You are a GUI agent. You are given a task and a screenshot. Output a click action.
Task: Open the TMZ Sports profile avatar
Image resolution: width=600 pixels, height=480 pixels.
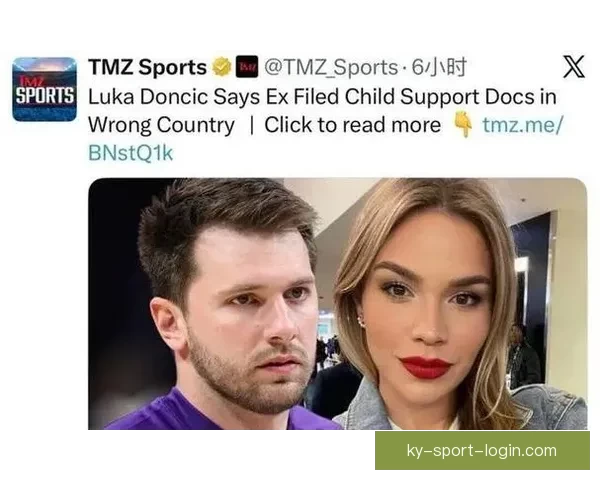44,89
